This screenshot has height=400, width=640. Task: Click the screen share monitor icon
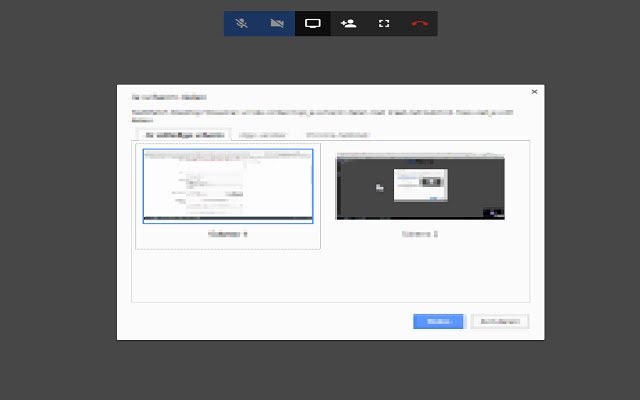(x=313, y=24)
